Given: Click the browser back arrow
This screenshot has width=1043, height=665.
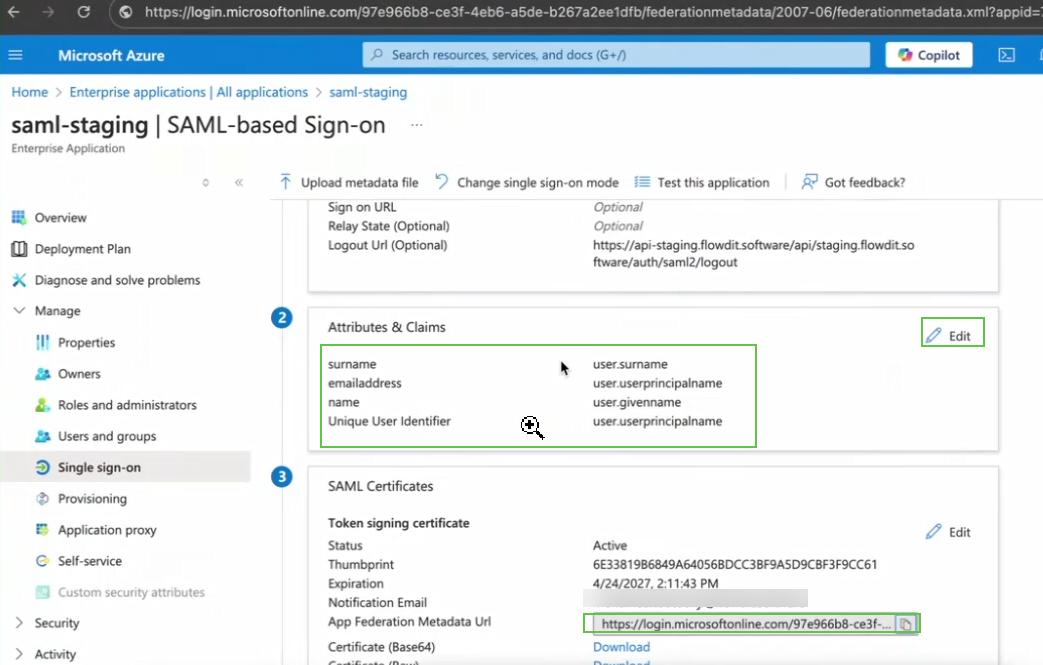Looking at the screenshot, I should [x=13, y=12].
